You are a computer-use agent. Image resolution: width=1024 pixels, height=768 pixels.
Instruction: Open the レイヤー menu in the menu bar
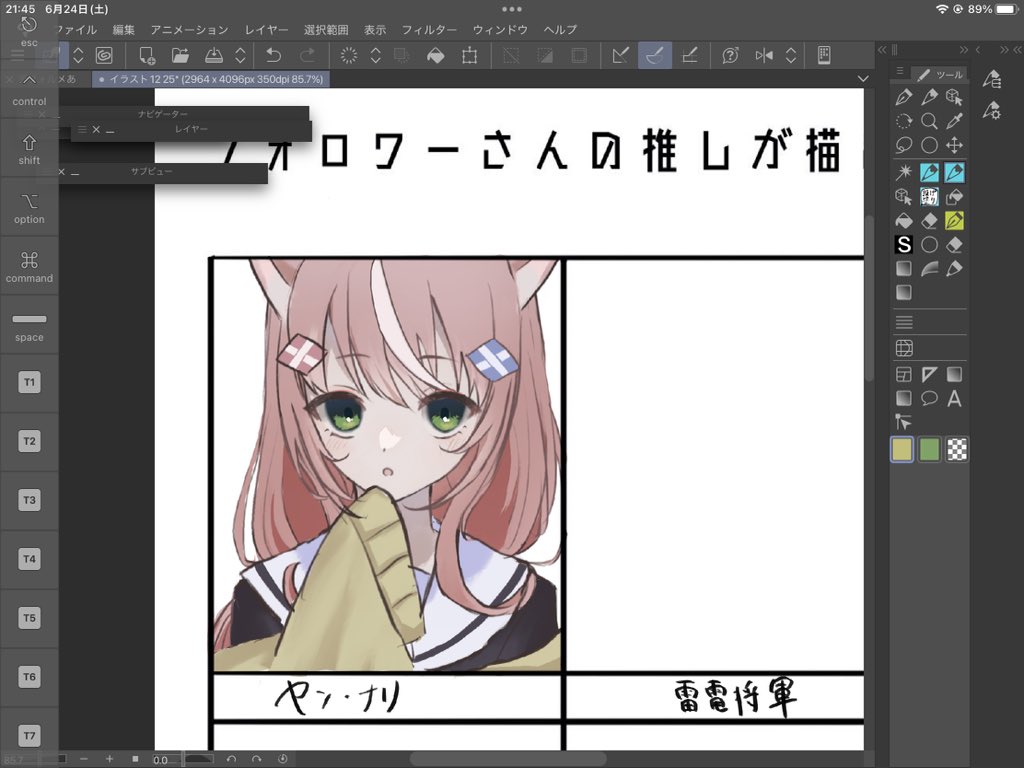[266, 30]
